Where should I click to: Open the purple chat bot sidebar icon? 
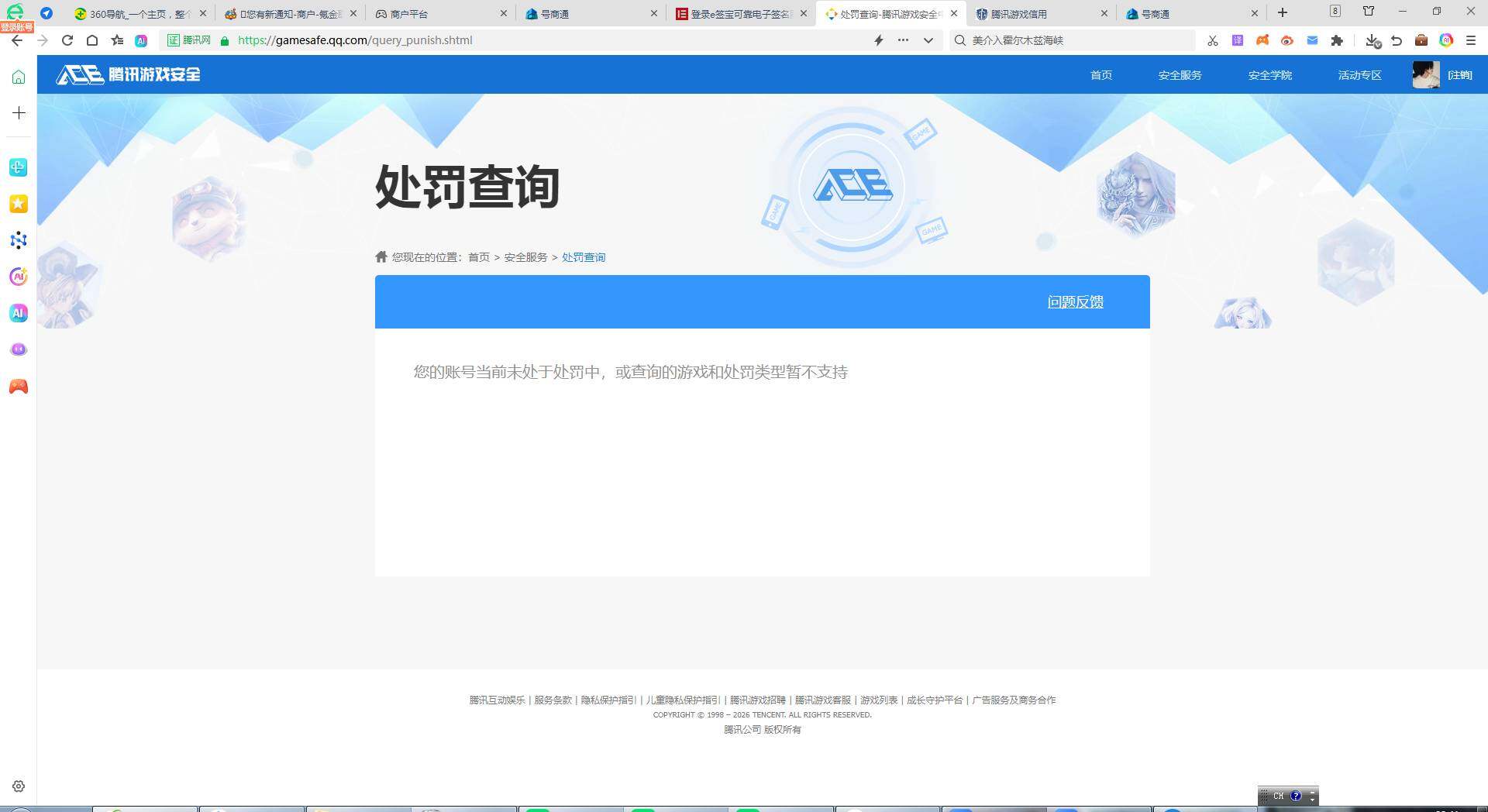19,349
